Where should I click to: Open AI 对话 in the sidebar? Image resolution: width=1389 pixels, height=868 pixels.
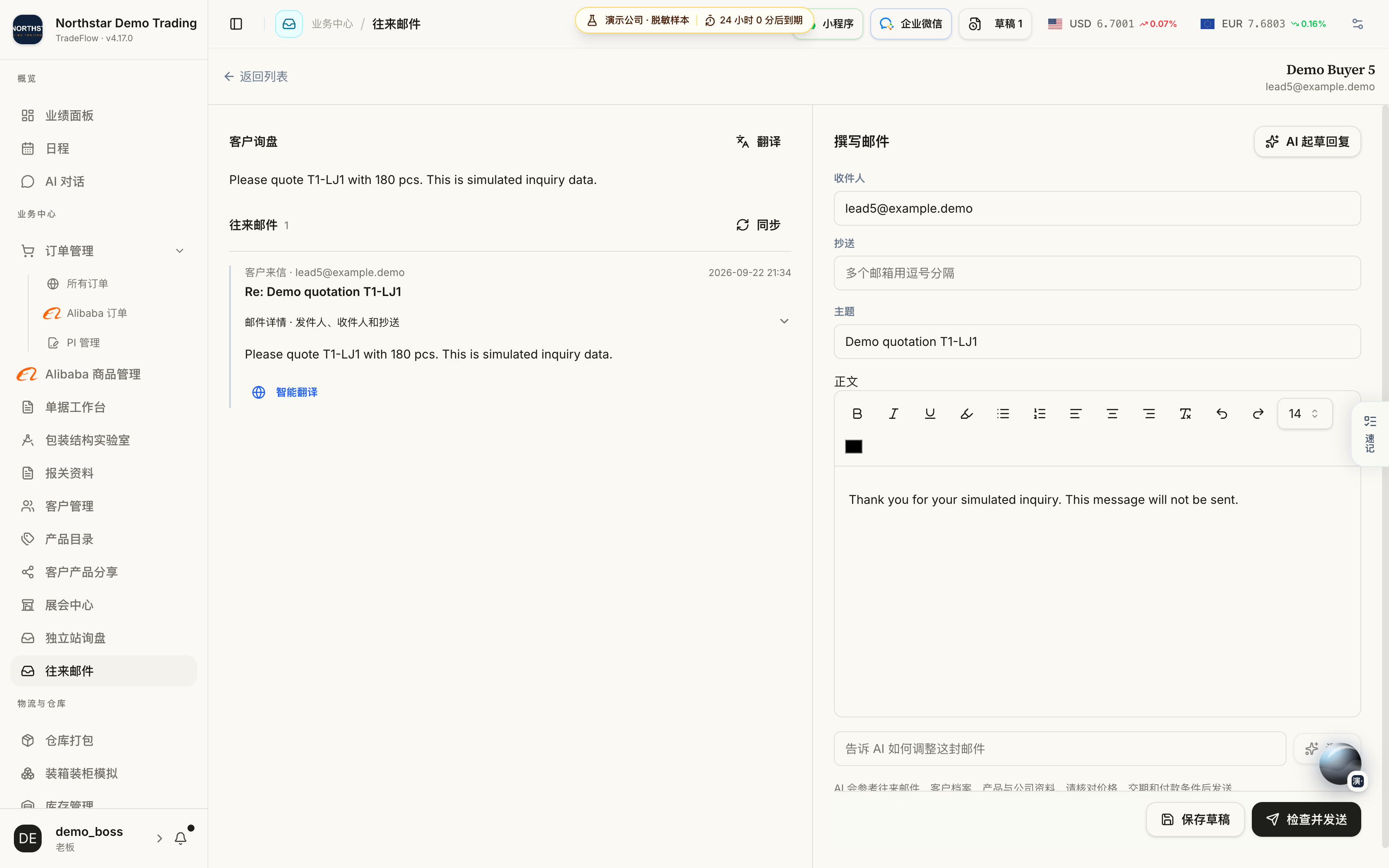[x=103, y=181]
